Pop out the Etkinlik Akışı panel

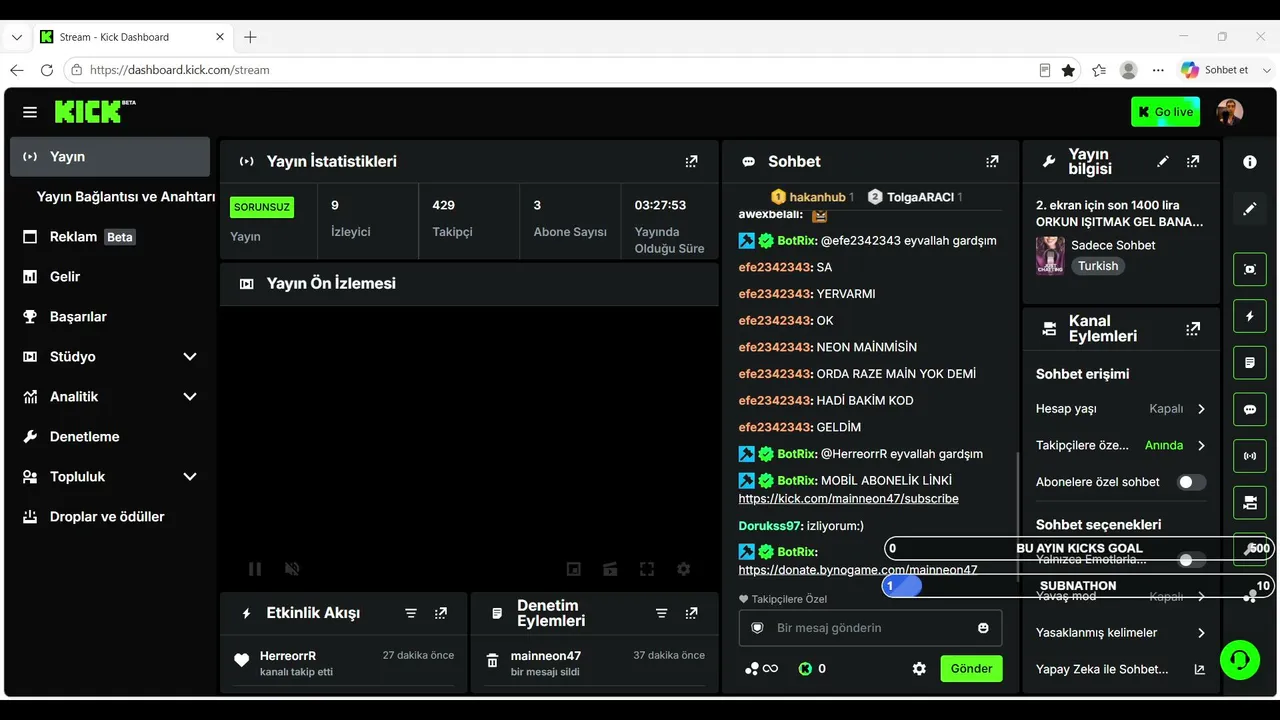coord(441,613)
